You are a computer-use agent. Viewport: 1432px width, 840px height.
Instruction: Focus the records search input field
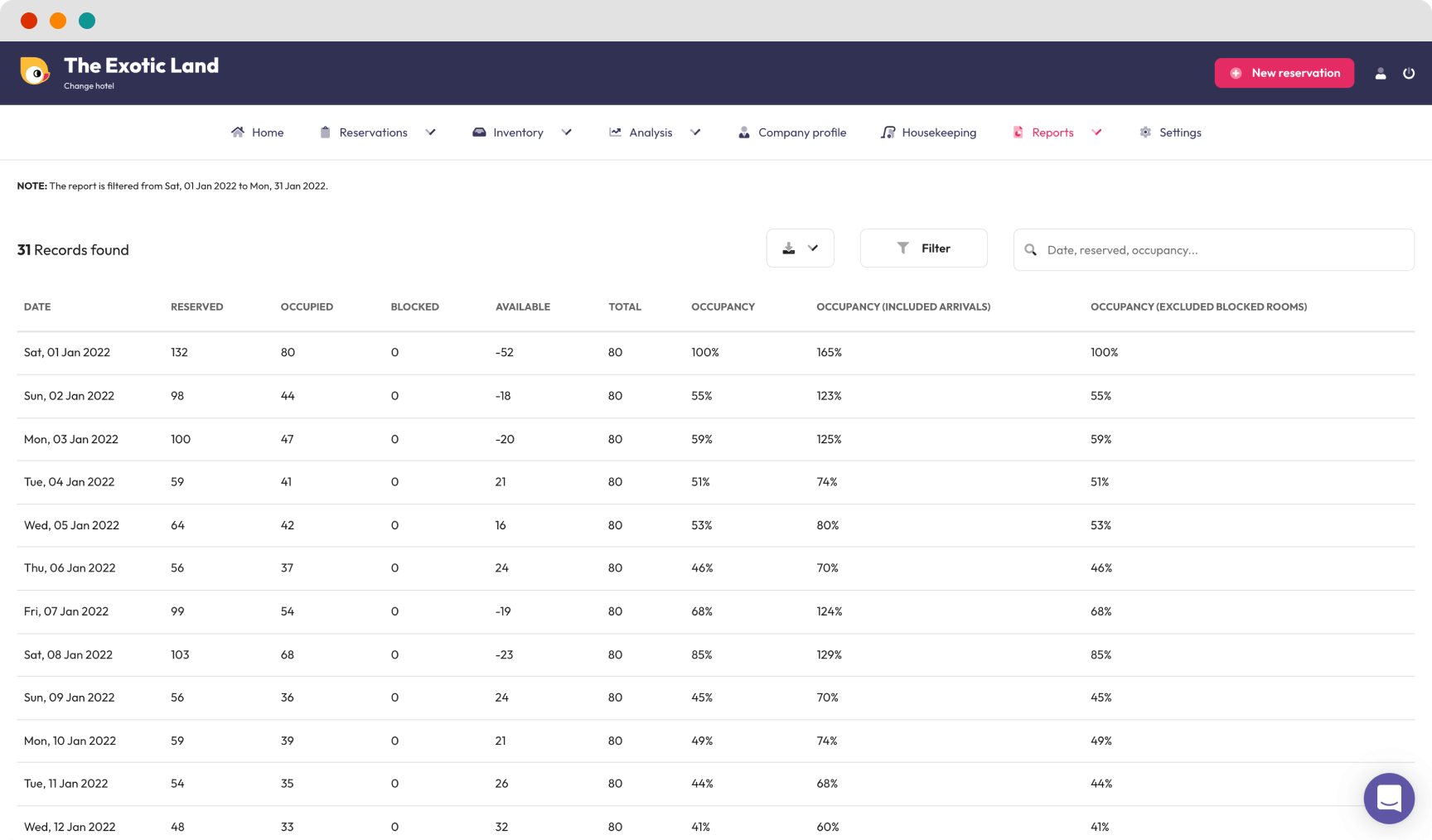(x=1223, y=250)
